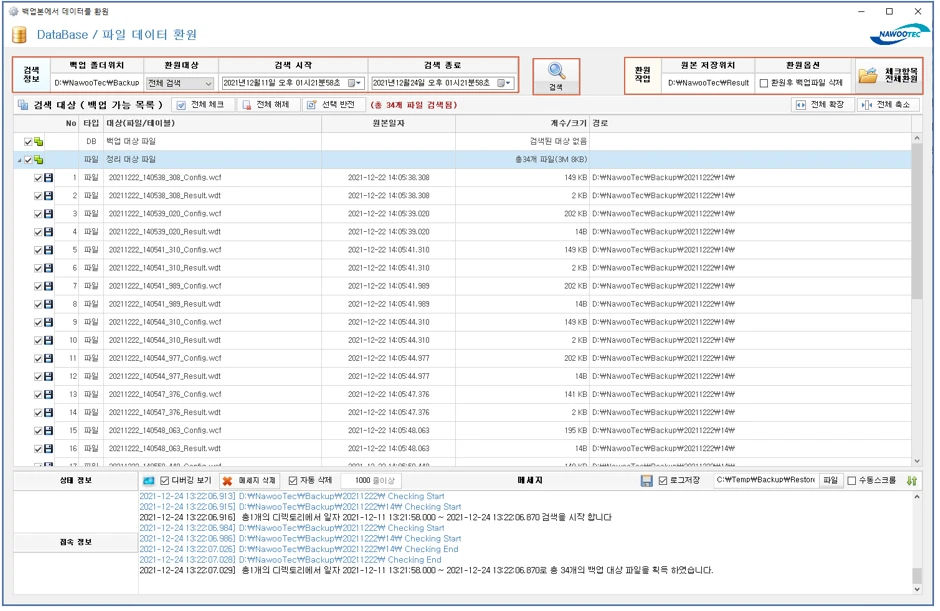
Task: Select the file 20211222_140548_063_Config.wcf
Action: coord(165,430)
